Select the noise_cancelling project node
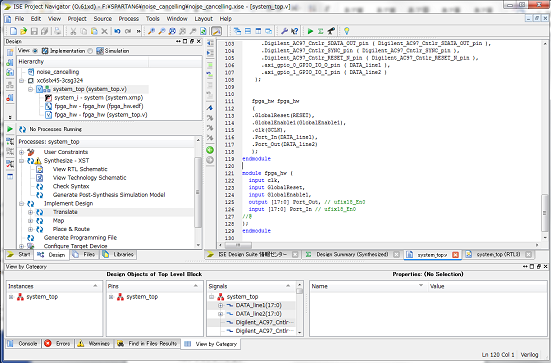Screen dimensions: 551x363 click(58, 72)
